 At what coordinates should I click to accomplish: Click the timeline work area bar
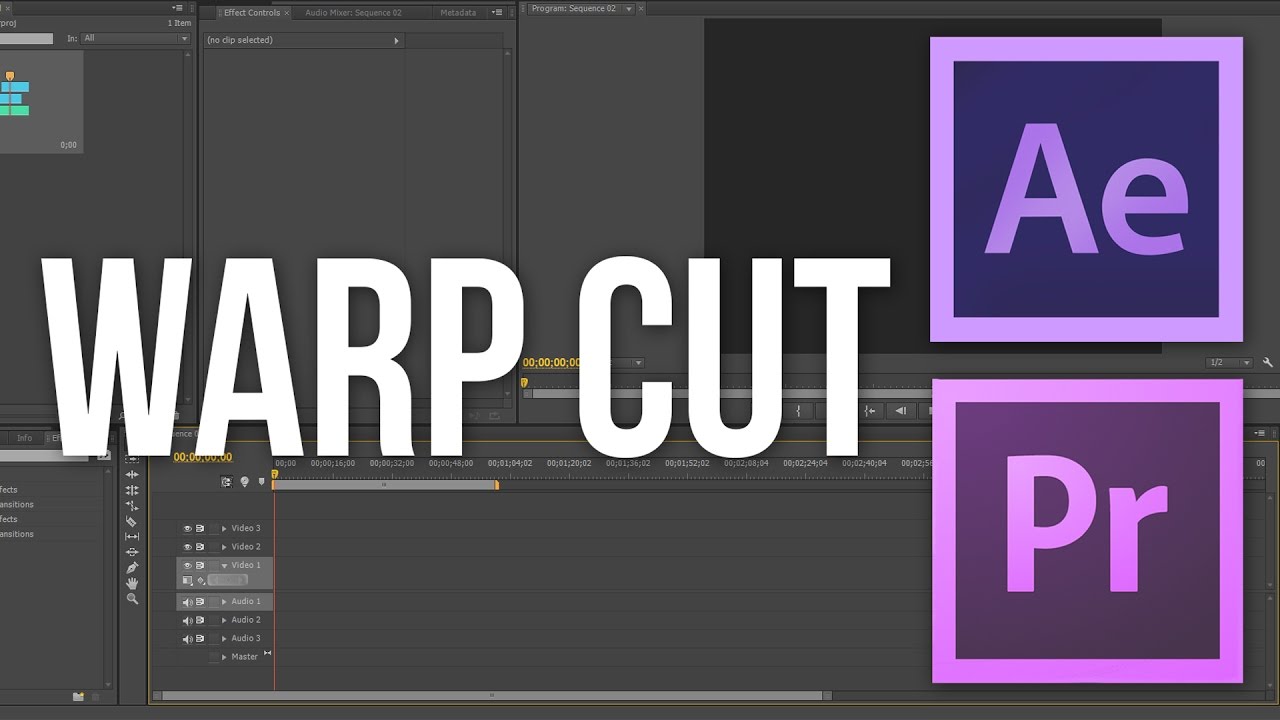pyautogui.click(x=385, y=485)
